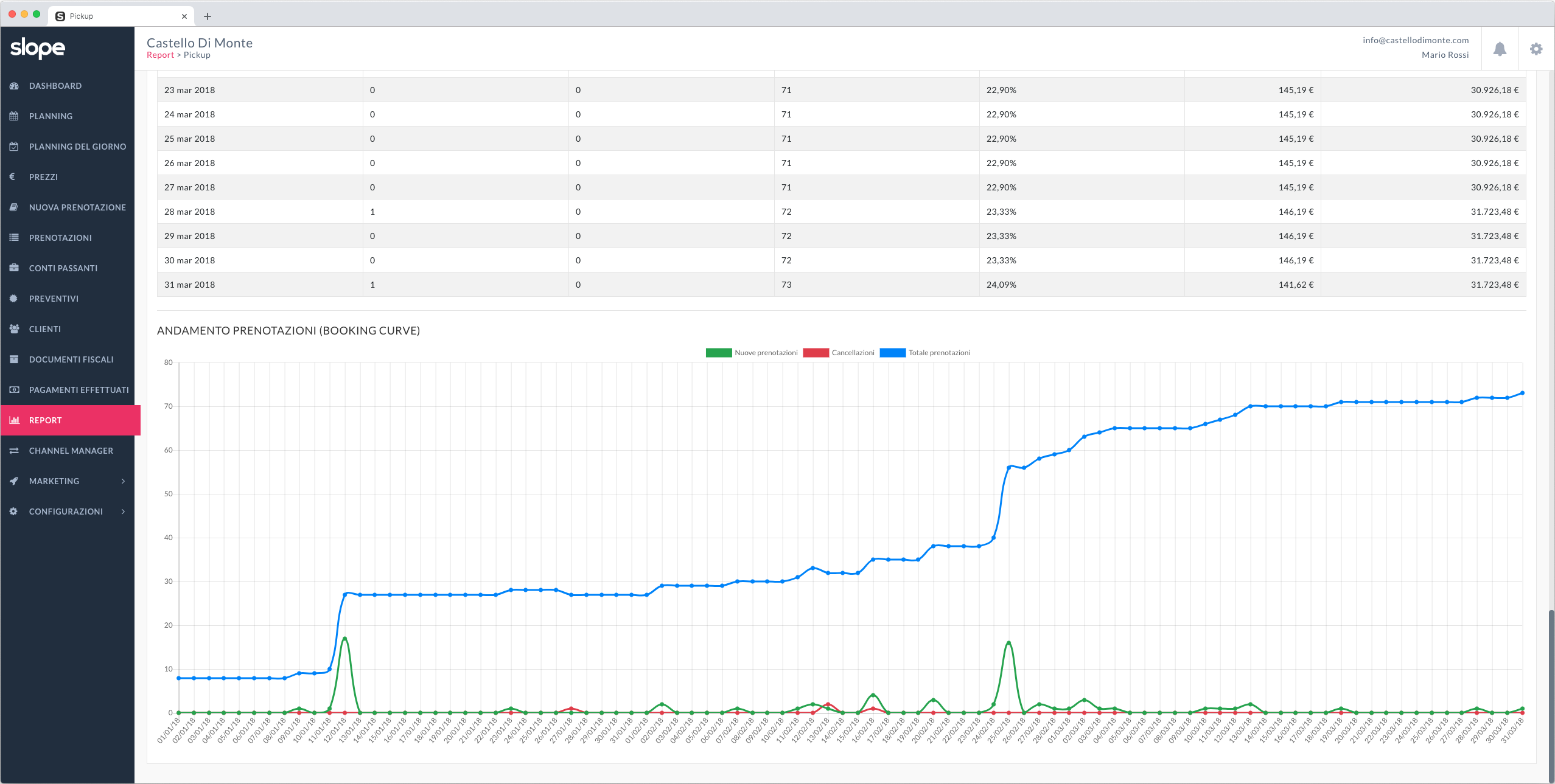The width and height of the screenshot is (1555, 784).
Task: Click the page vertical scrollbar thumb
Action: click(1551, 696)
